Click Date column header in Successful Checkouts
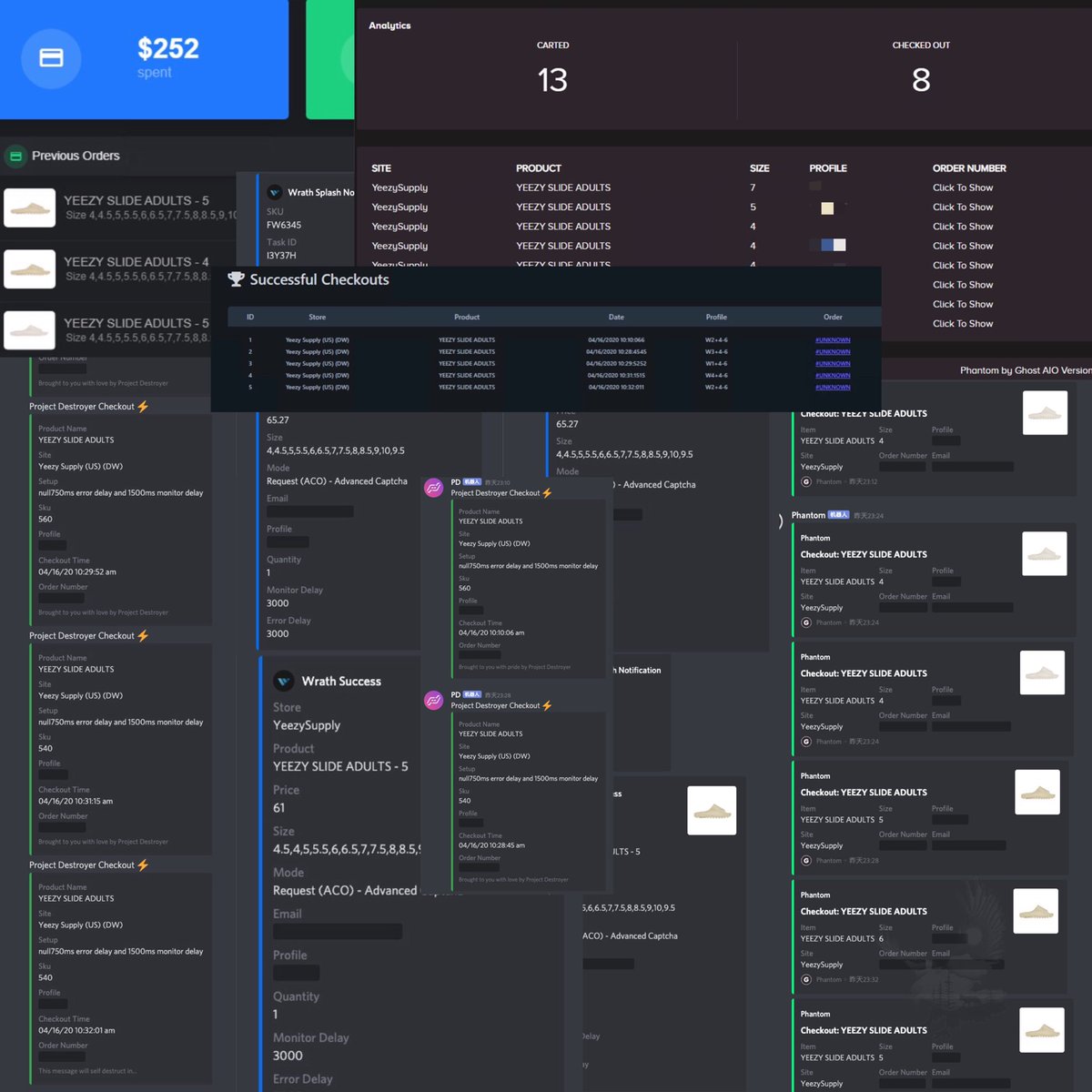 click(x=616, y=318)
